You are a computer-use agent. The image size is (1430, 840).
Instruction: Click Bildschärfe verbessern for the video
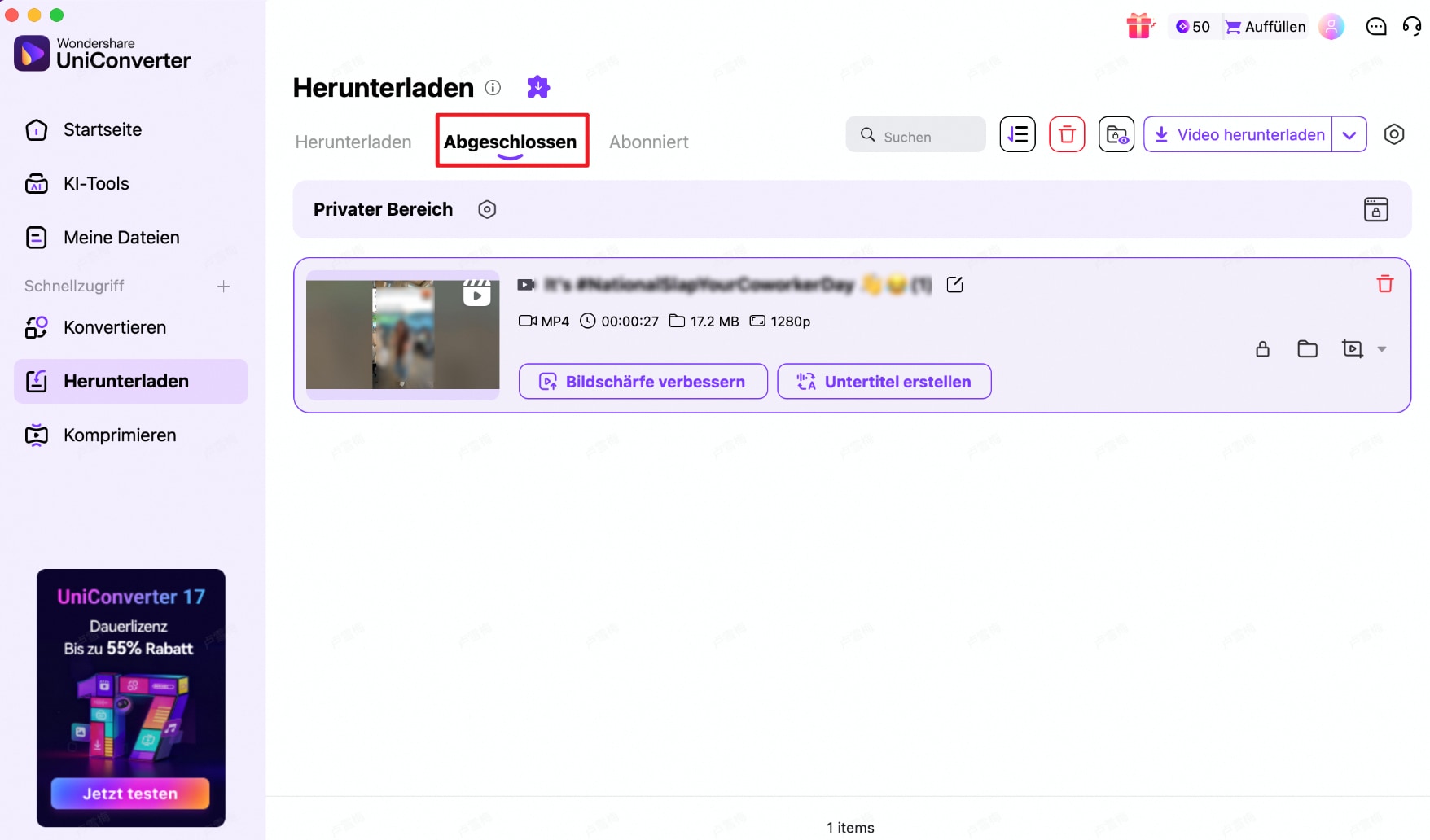(643, 381)
